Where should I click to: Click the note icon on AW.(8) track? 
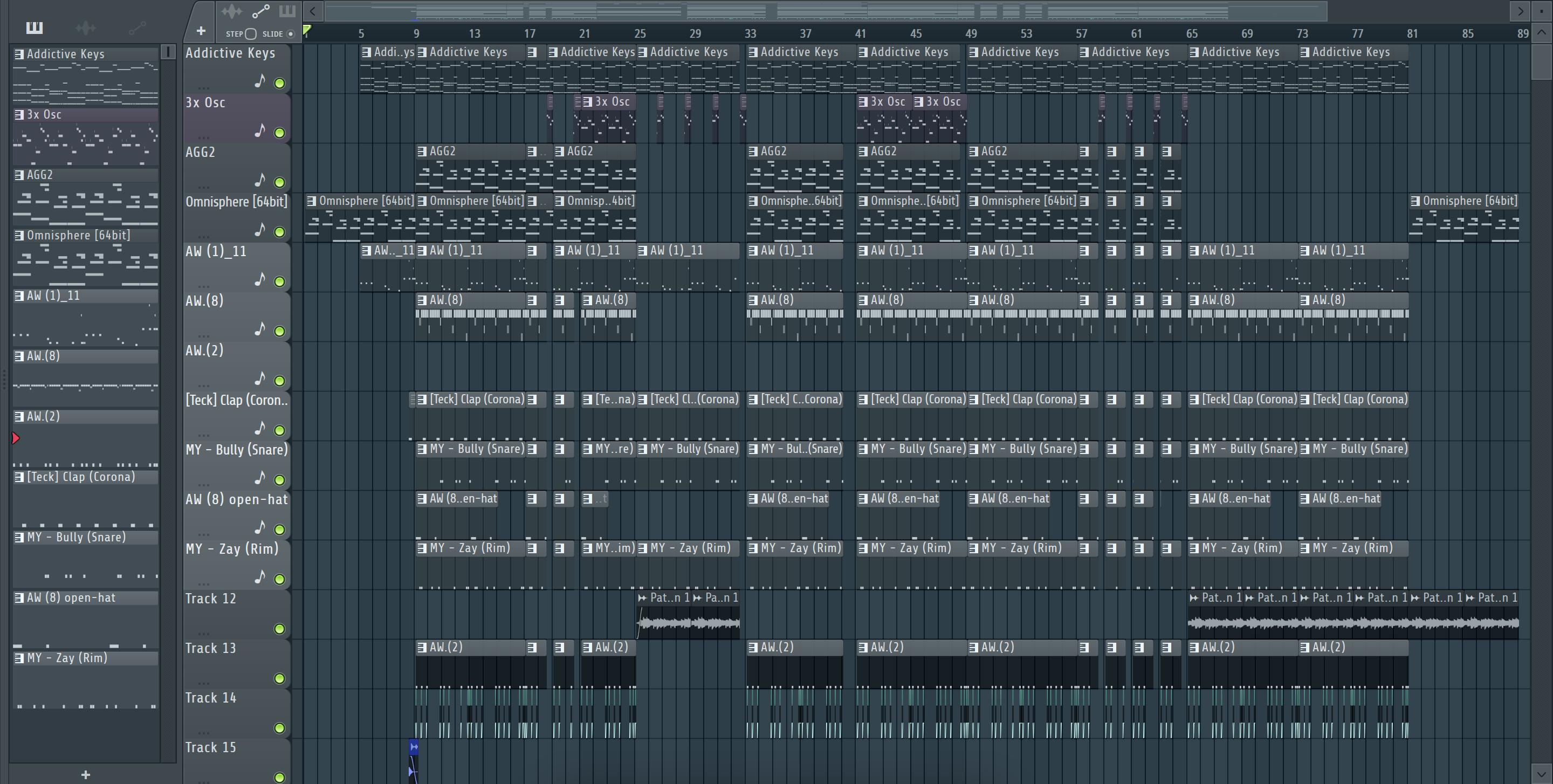(260, 328)
